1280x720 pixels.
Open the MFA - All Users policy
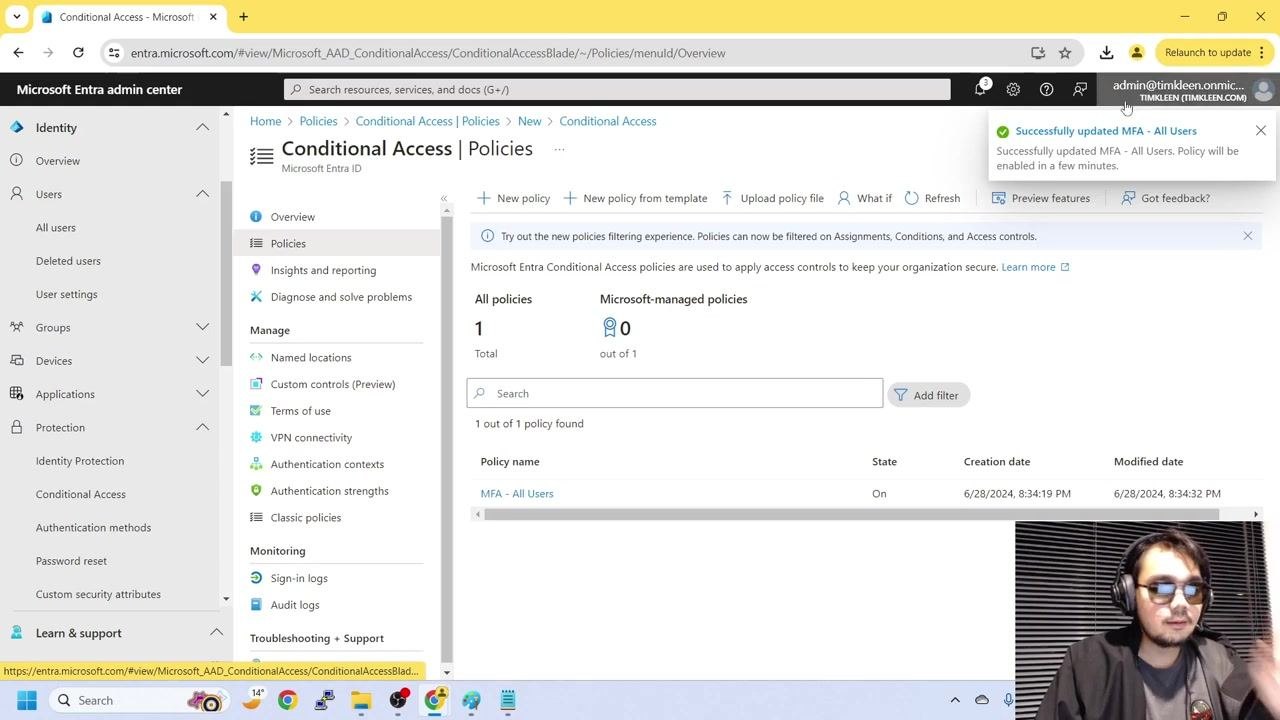[517, 494]
